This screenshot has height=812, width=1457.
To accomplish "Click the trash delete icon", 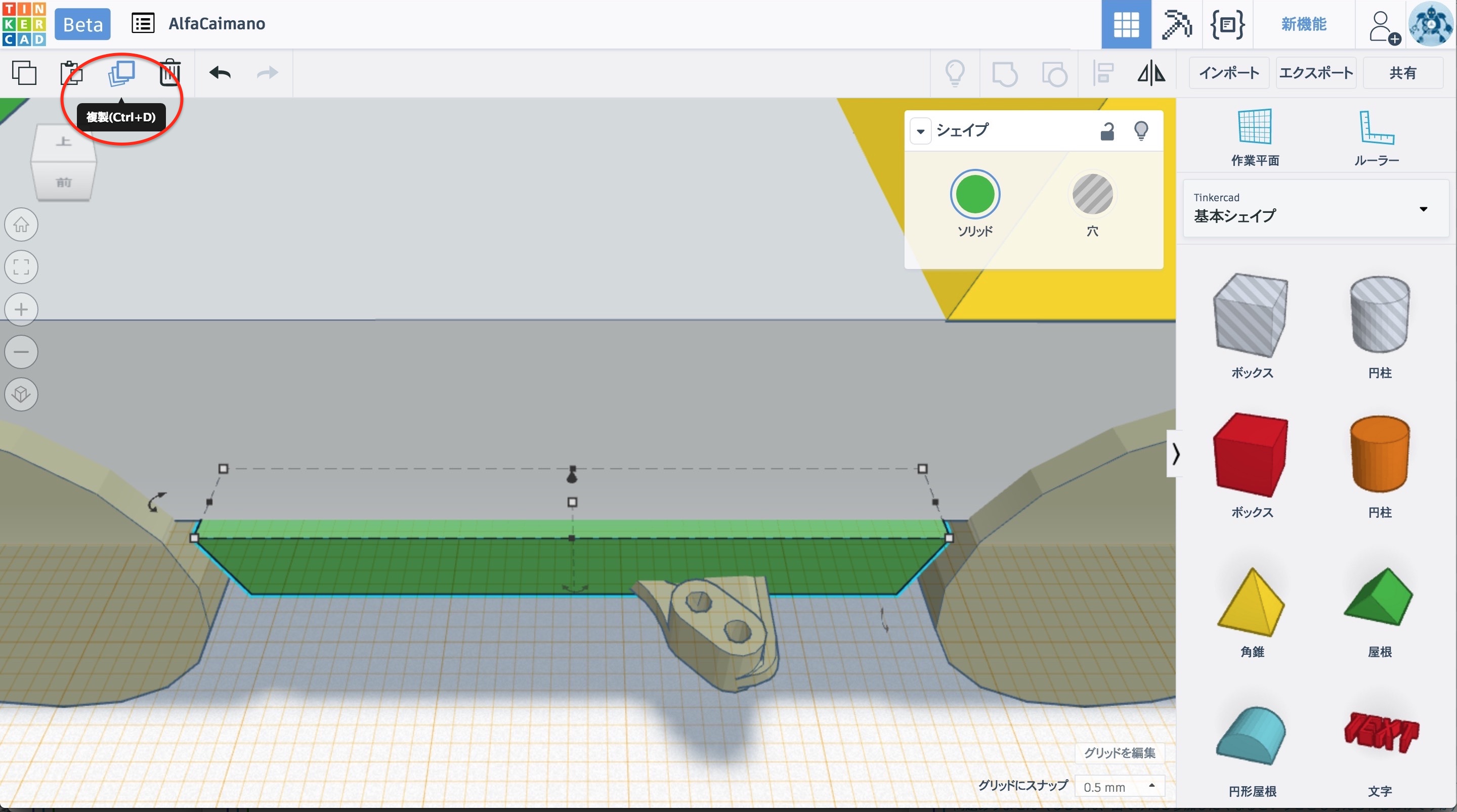I will coord(169,73).
